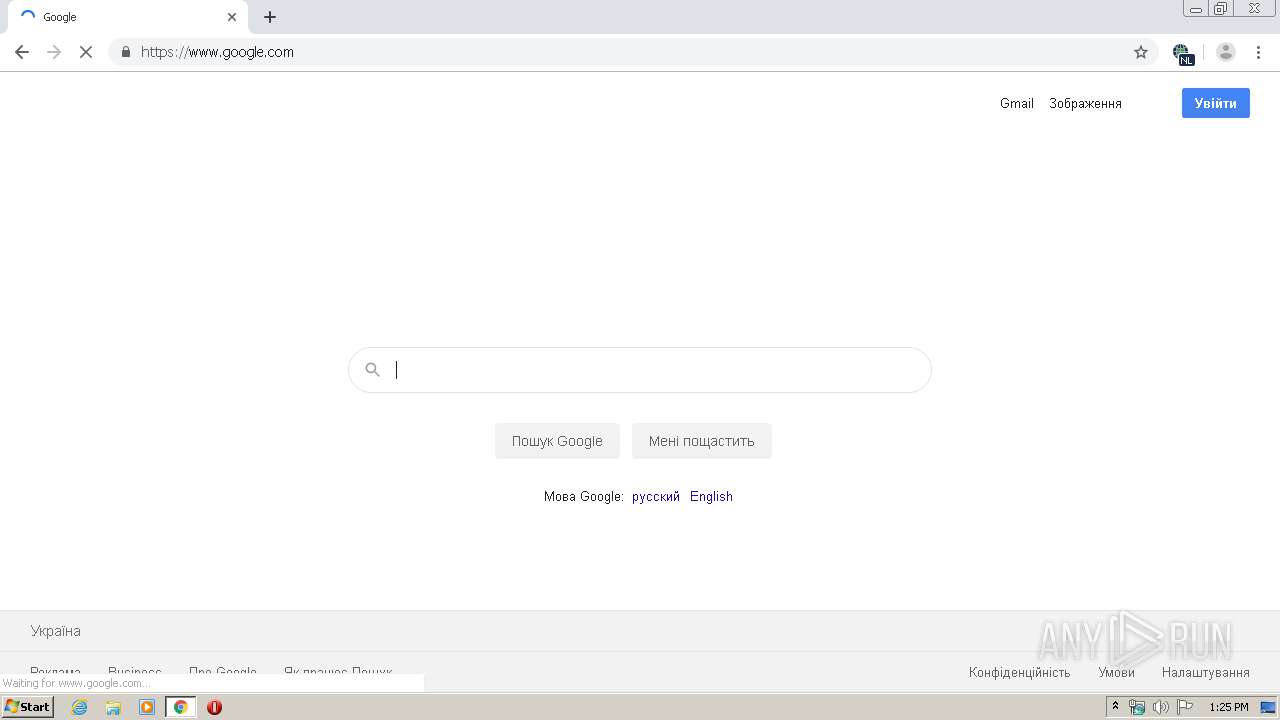Viewport: 1280px width, 720px height.
Task: Bookmark this page with the star icon
Action: 1141,52
